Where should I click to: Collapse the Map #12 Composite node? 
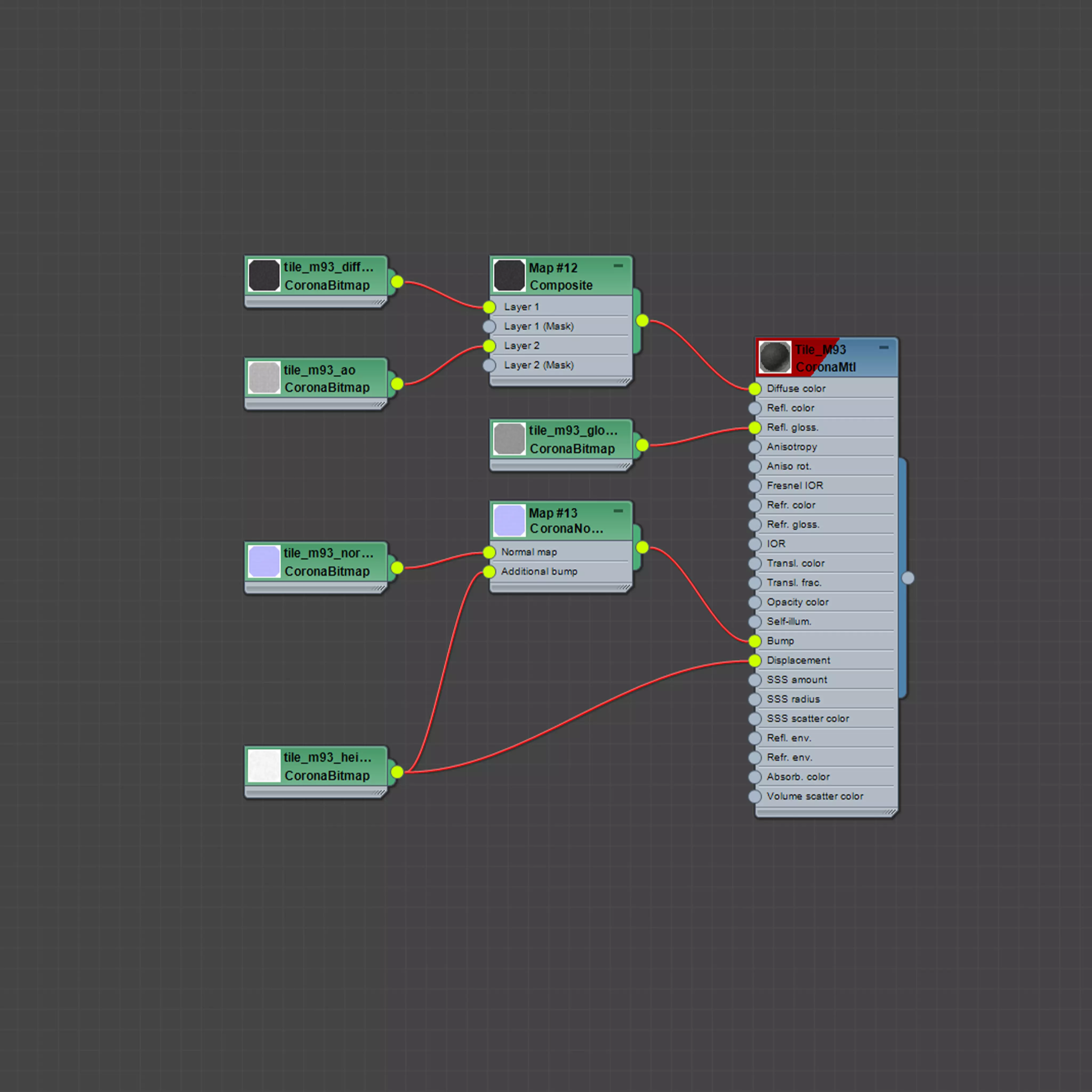click(x=618, y=266)
